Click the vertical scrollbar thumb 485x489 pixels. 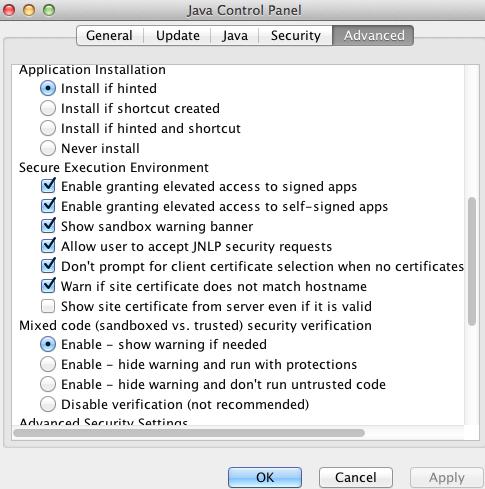pos(472,261)
